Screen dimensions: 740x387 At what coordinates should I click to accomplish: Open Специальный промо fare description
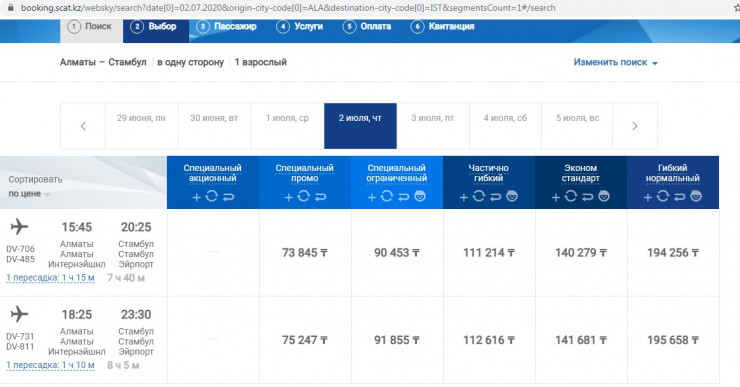(304, 173)
